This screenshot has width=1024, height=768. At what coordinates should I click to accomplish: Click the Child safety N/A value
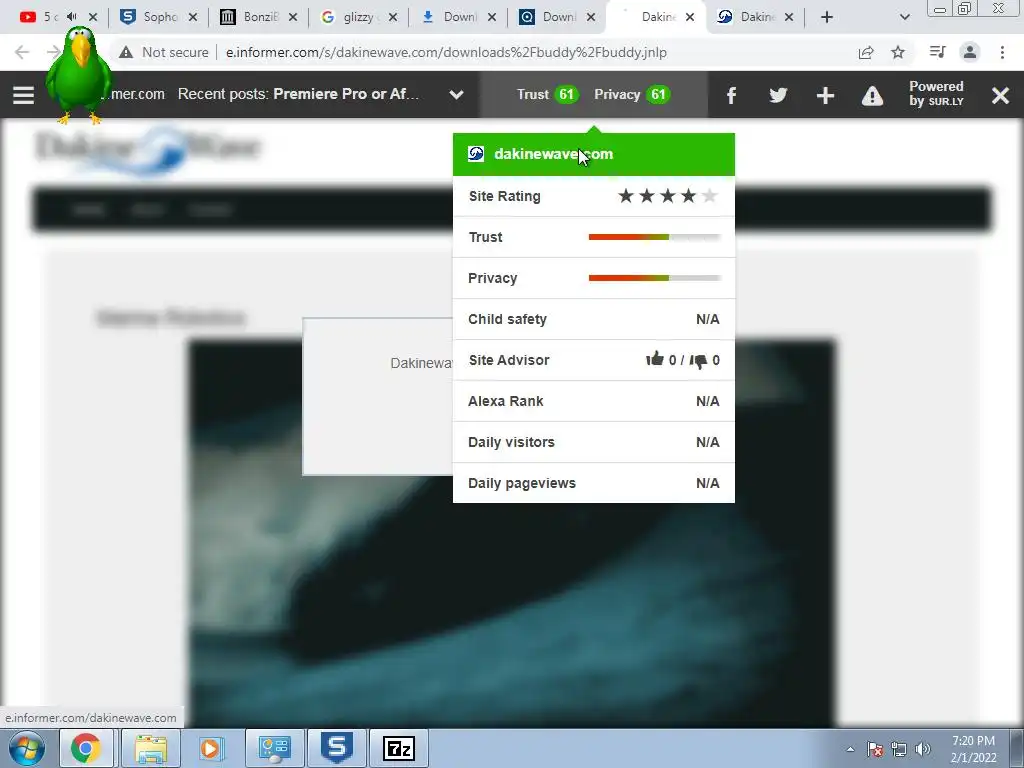tap(707, 319)
